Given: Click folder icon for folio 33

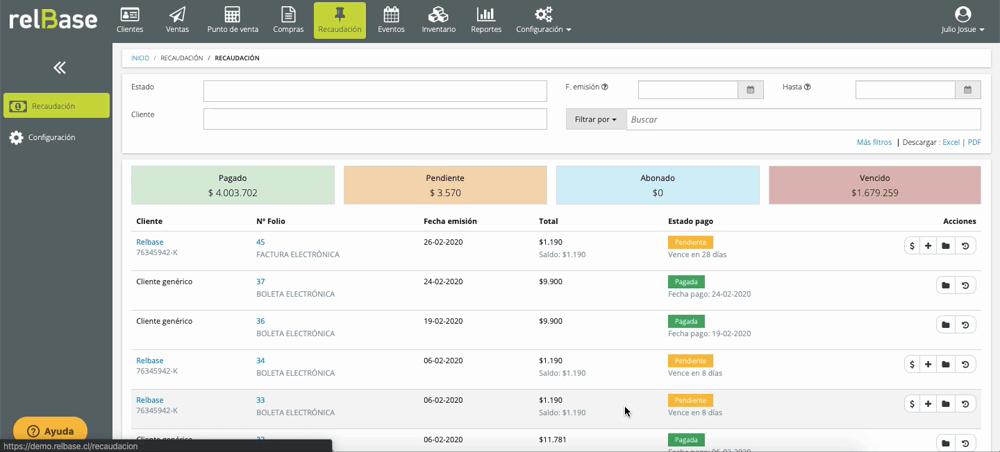Looking at the screenshot, I should [946, 404].
